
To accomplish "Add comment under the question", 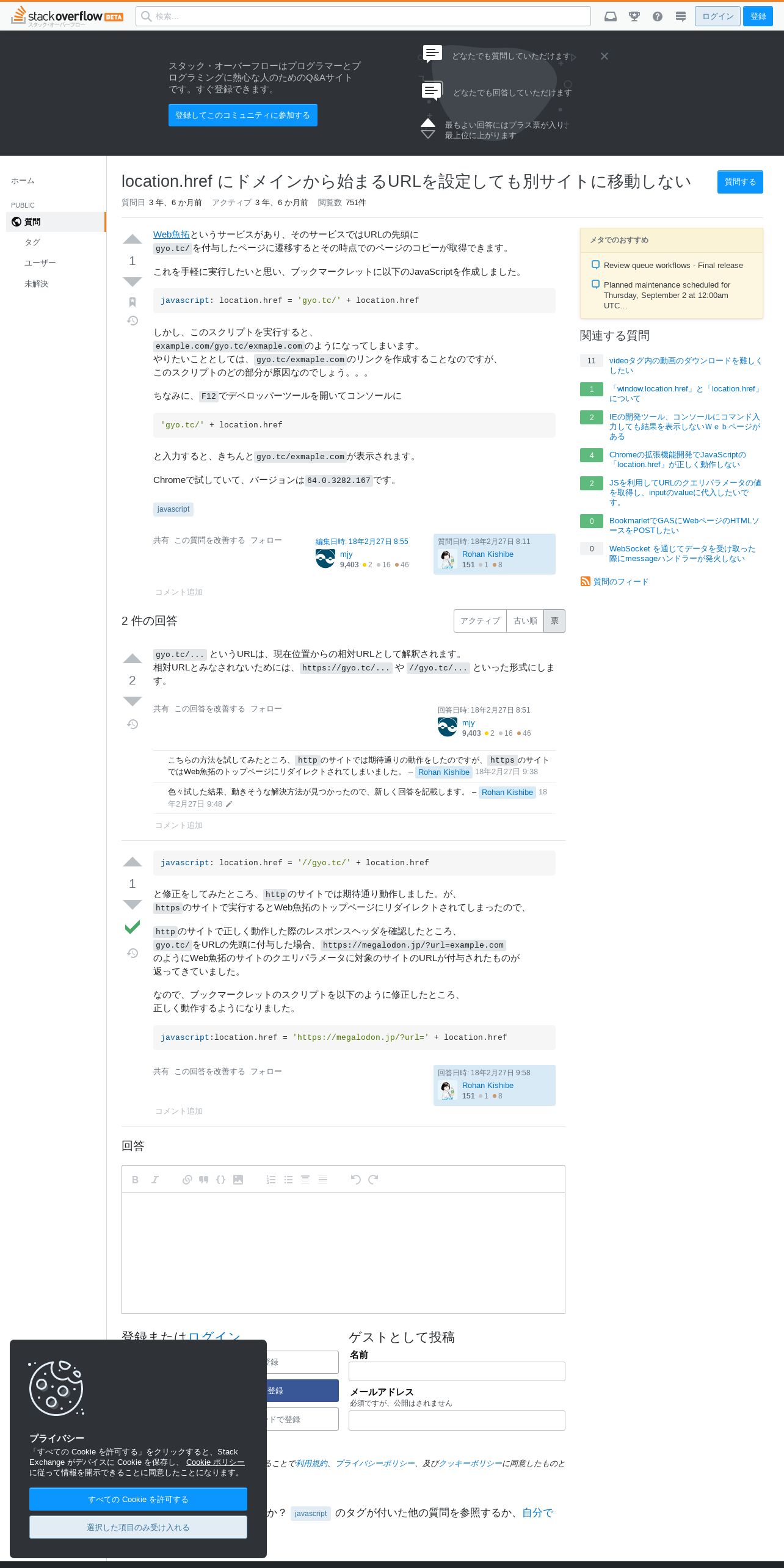I will tap(179, 592).
